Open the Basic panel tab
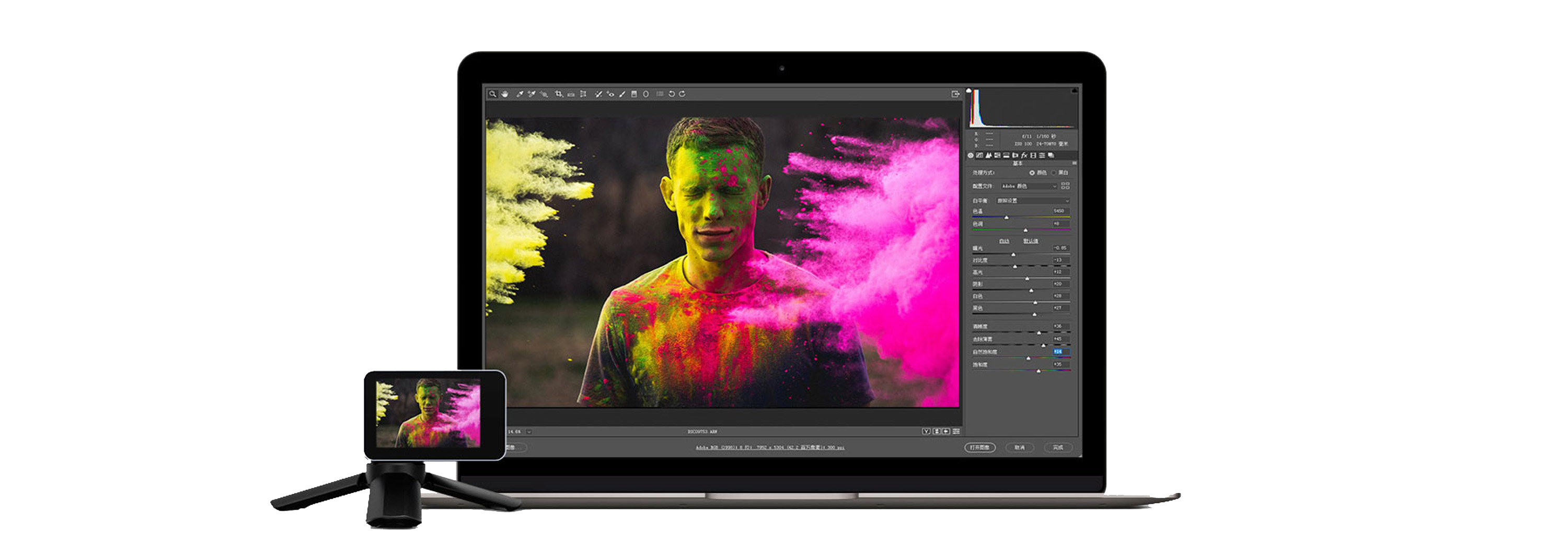The height and width of the screenshot is (554, 1568). coord(970,156)
